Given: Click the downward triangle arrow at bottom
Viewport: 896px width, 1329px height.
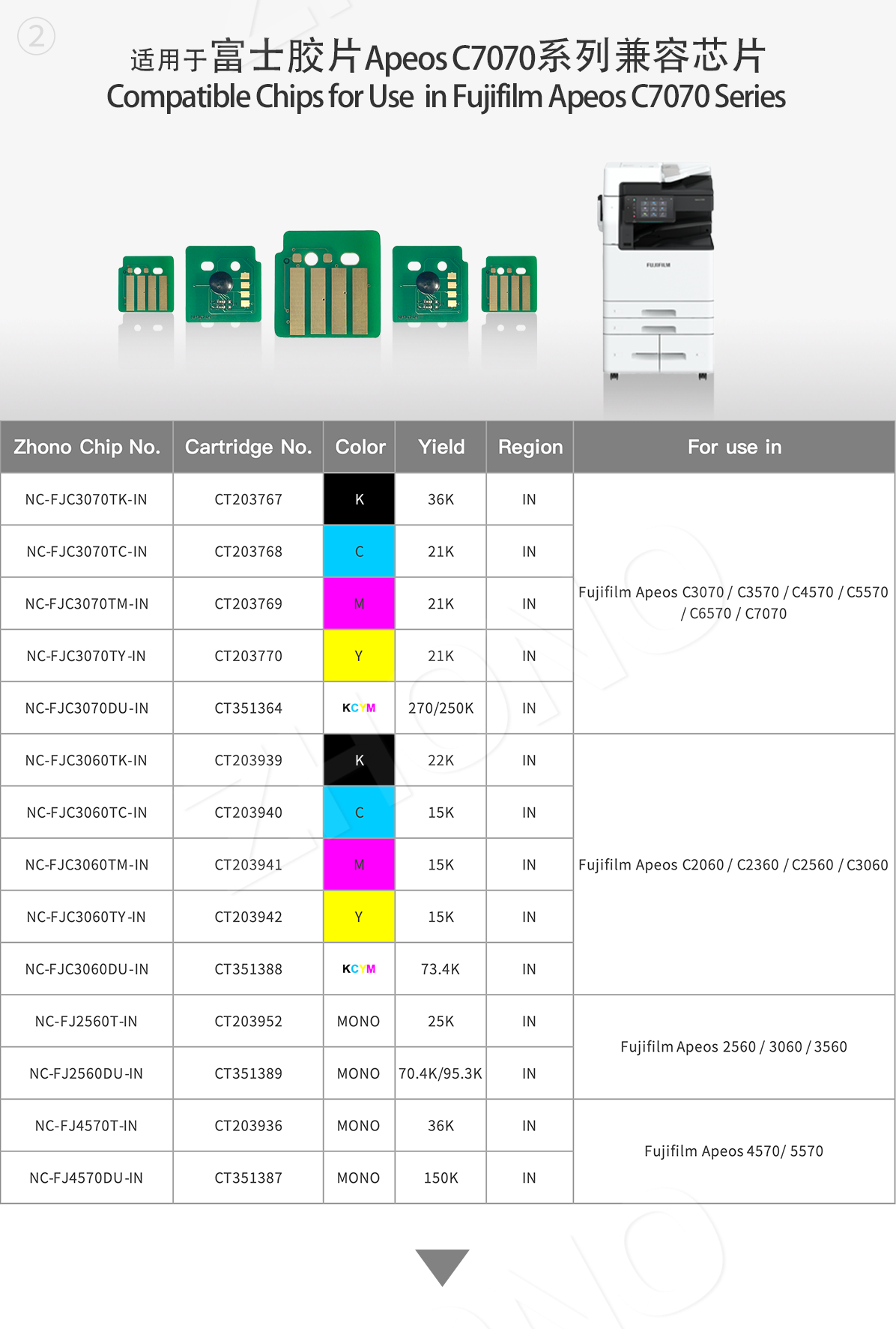Looking at the screenshot, I should (442, 1268).
